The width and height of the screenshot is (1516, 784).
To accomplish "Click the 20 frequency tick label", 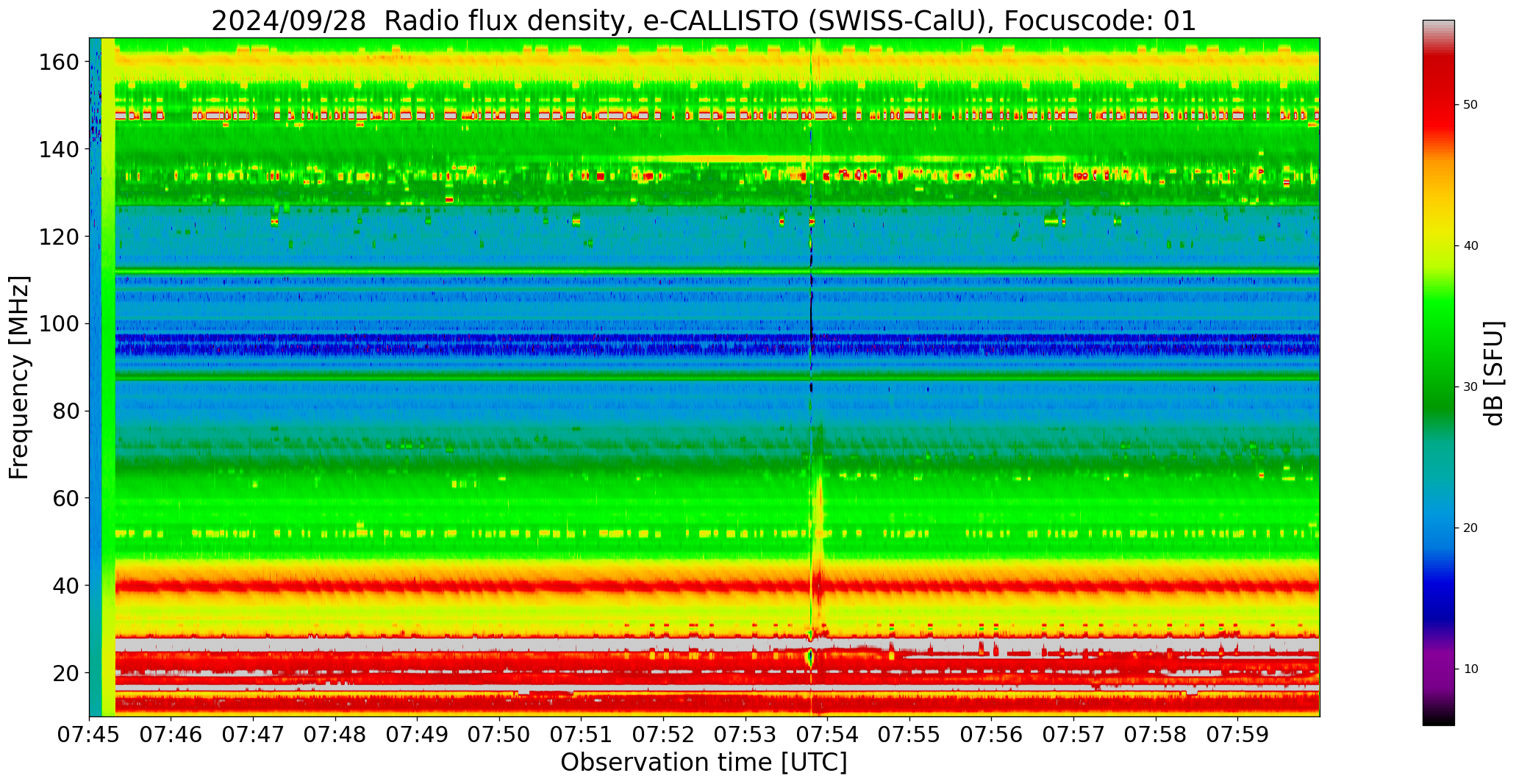I will pyautogui.click(x=66, y=673).
